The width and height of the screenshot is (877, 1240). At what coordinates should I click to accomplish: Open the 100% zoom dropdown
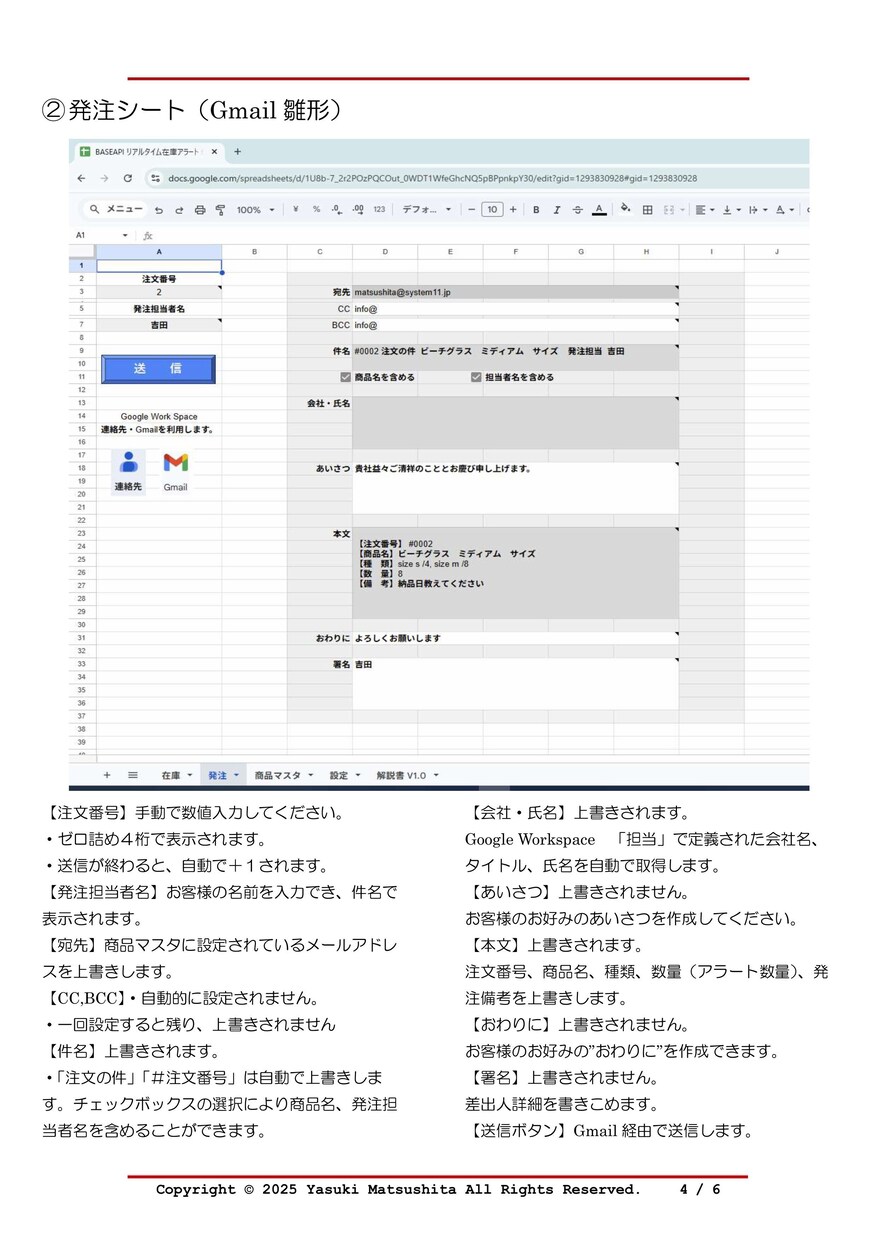click(255, 210)
